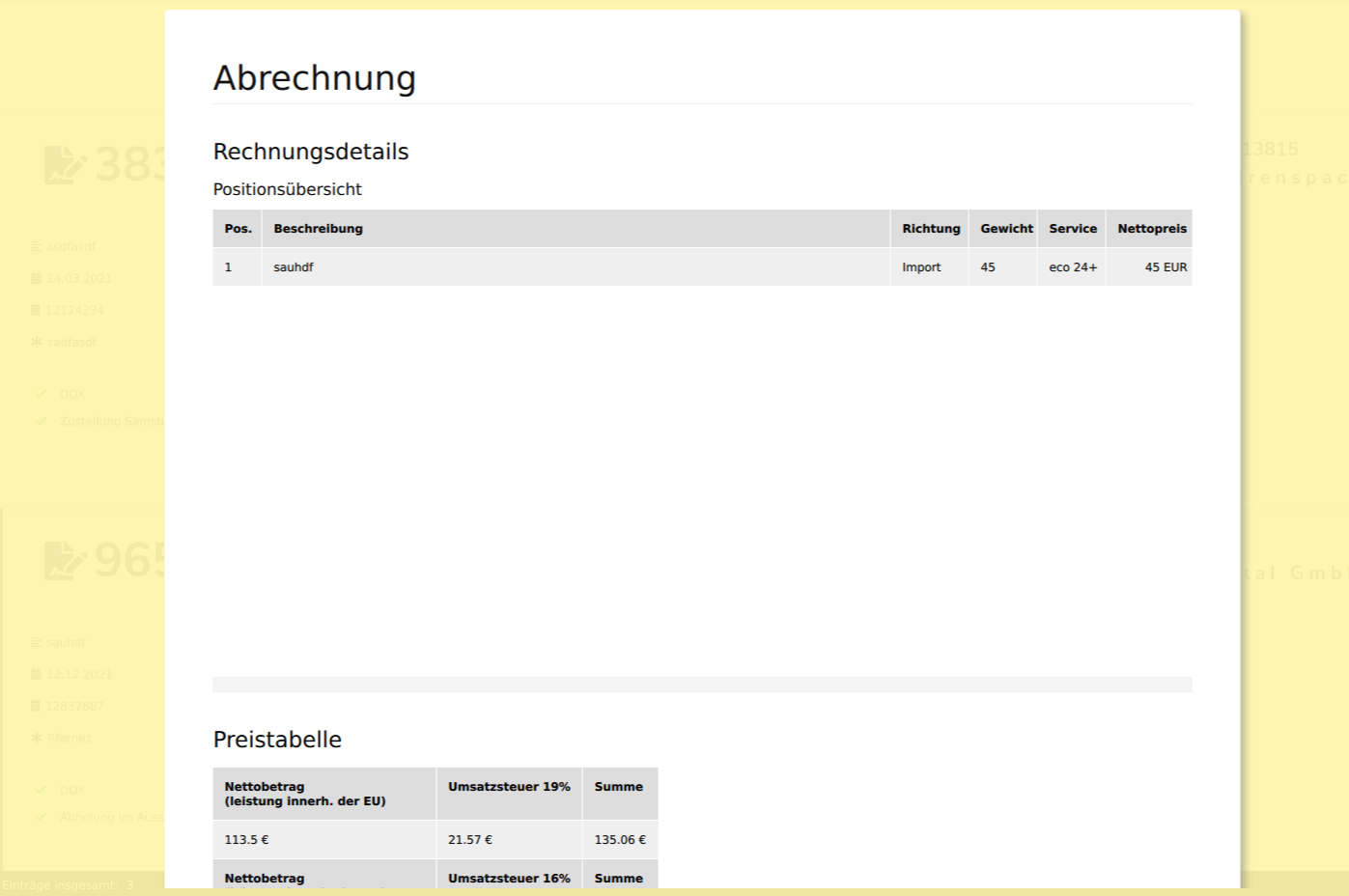Click the calendar icon next to 24.03.2021
This screenshot has height=896, width=1349.
pos(37,278)
